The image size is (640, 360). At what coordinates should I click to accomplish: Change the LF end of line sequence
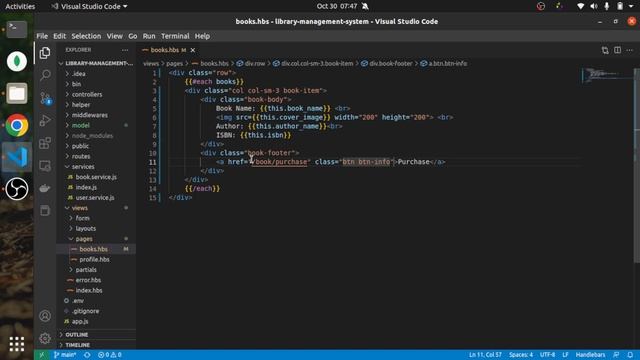[x=565, y=355]
